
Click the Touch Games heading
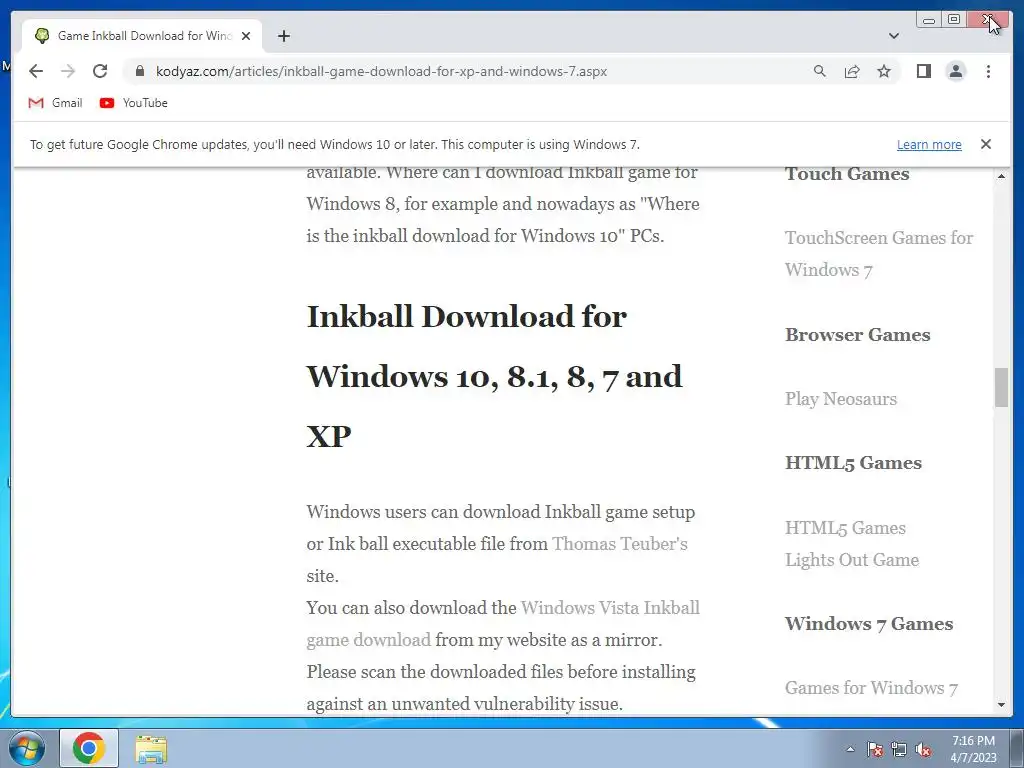pos(847,174)
